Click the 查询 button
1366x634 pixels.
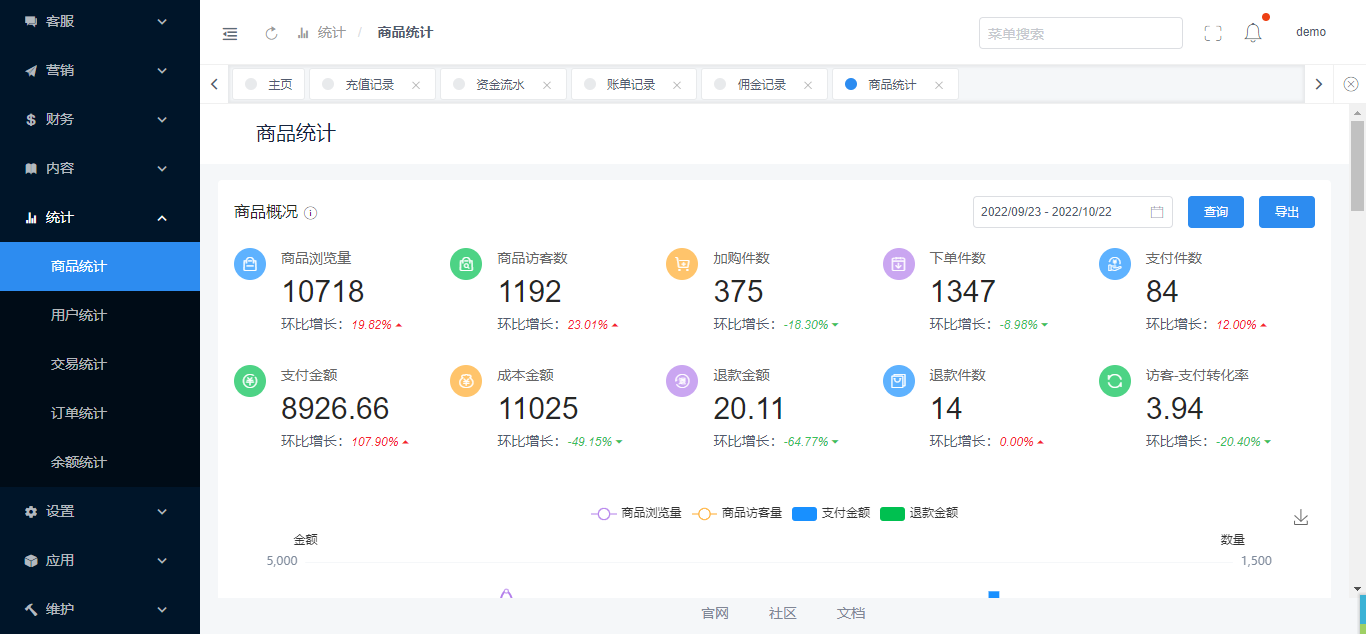(x=1215, y=212)
